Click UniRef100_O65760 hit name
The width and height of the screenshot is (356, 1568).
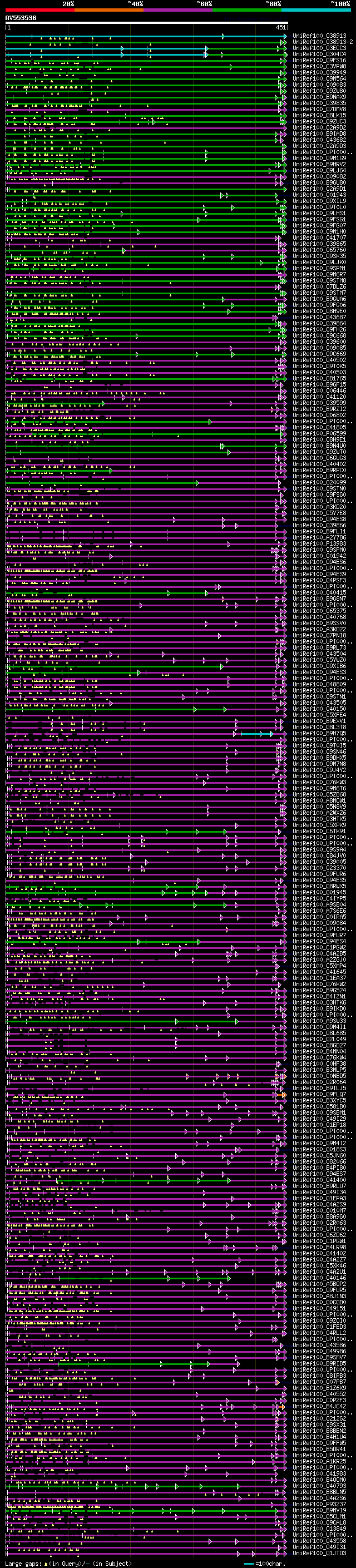319,250
